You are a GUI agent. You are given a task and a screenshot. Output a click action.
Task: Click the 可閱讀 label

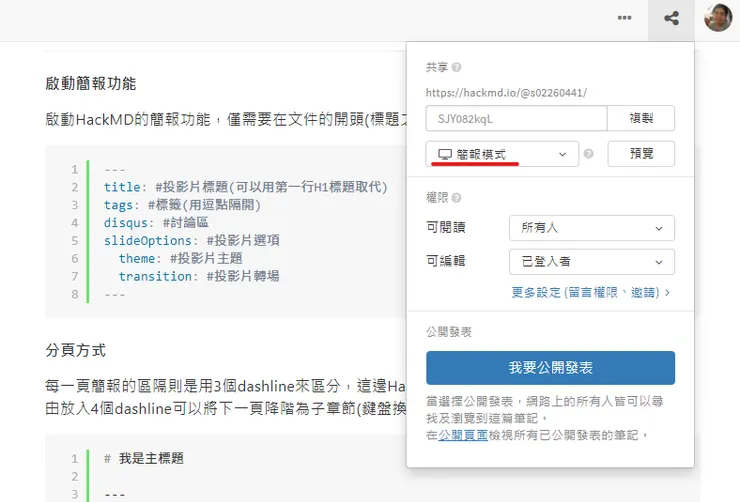coord(446,227)
